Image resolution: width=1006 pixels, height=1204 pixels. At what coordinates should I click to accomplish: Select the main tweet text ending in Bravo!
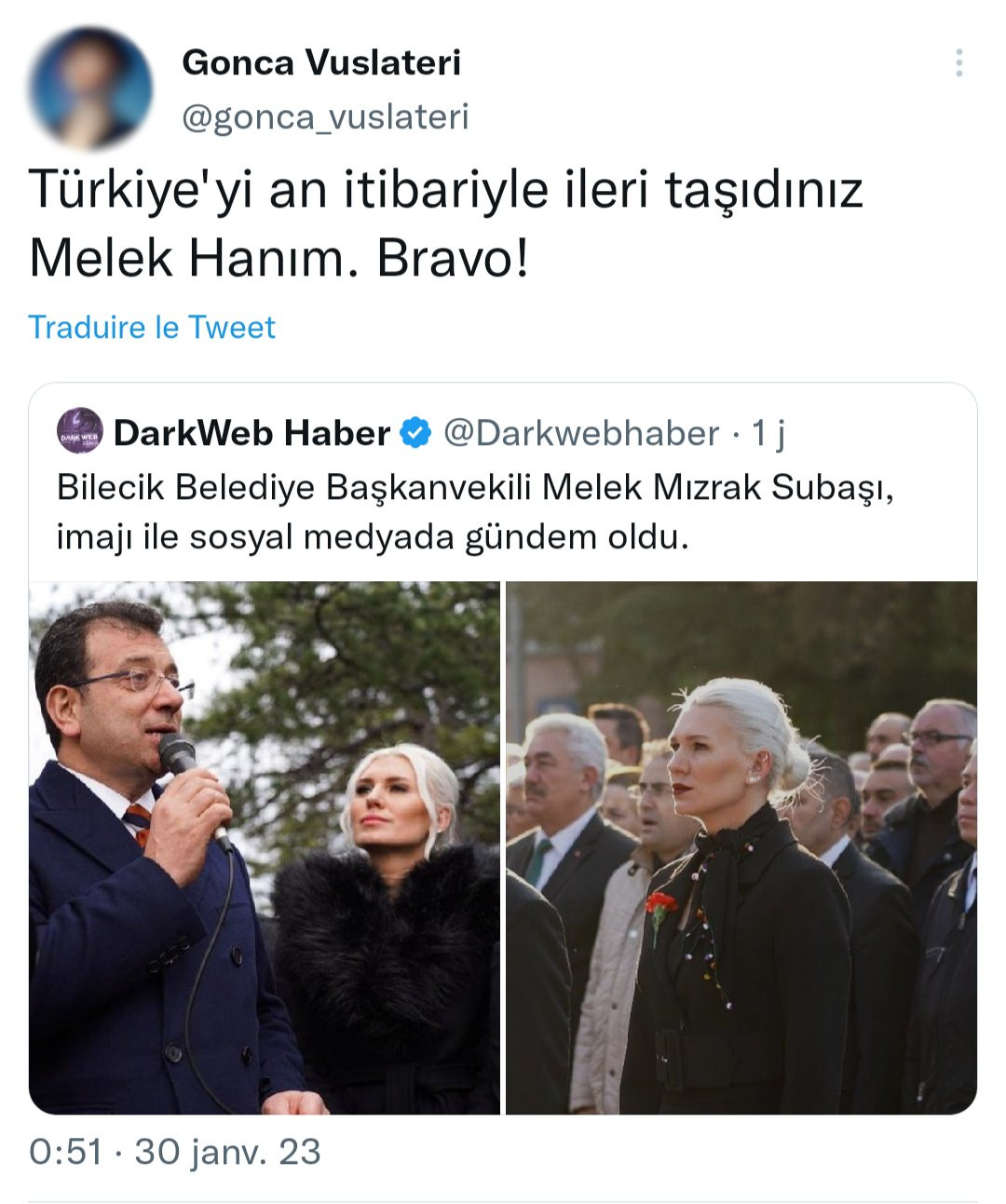(x=446, y=223)
